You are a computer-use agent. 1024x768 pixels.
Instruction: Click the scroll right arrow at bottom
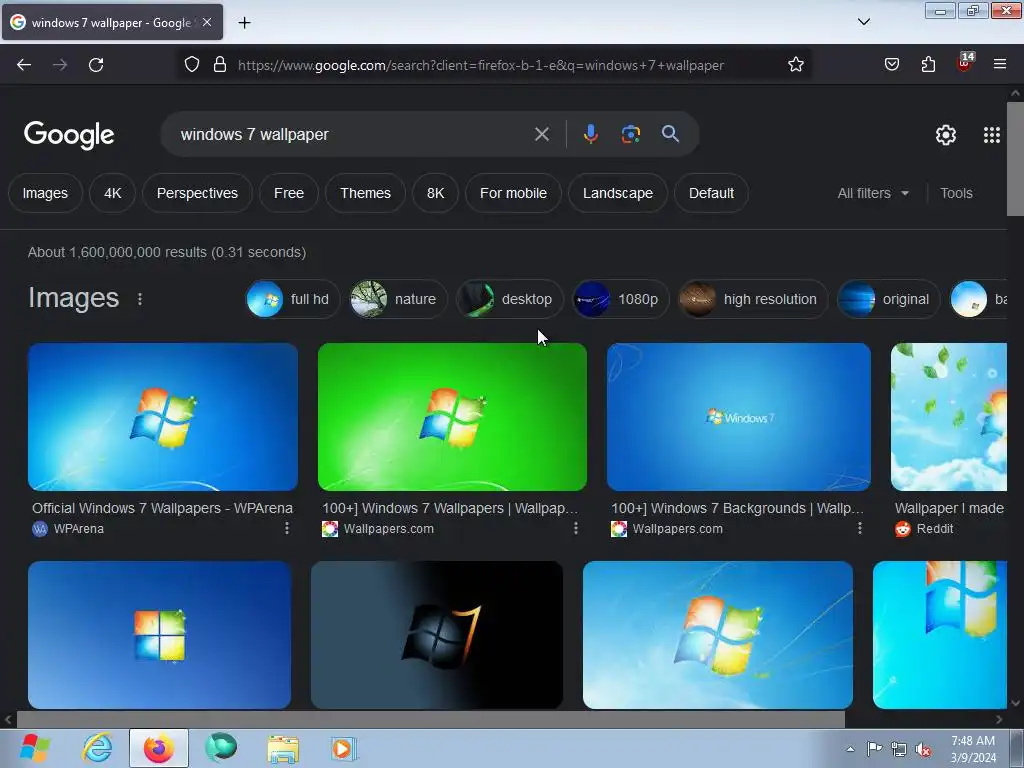pos(999,720)
